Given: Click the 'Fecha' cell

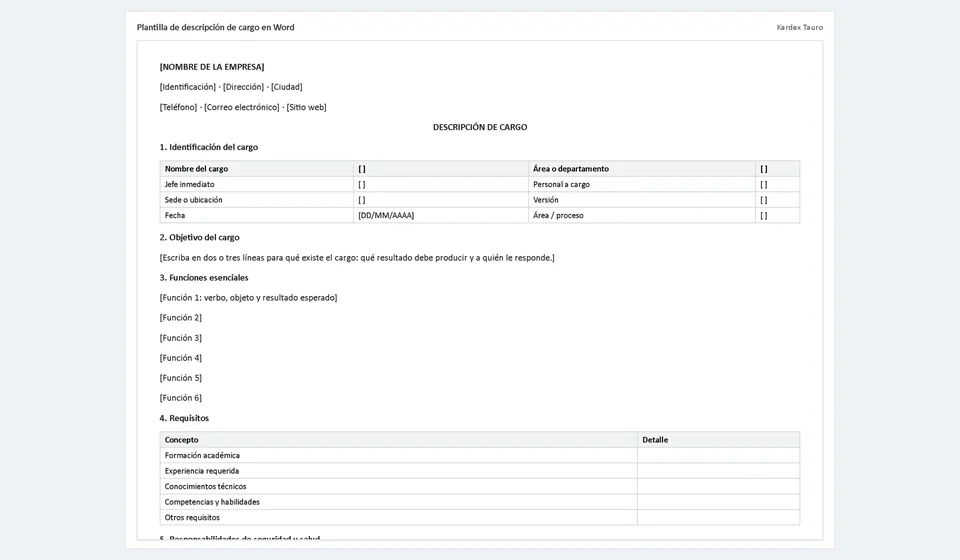Looking at the screenshot, I should click(x=257, y=215).
